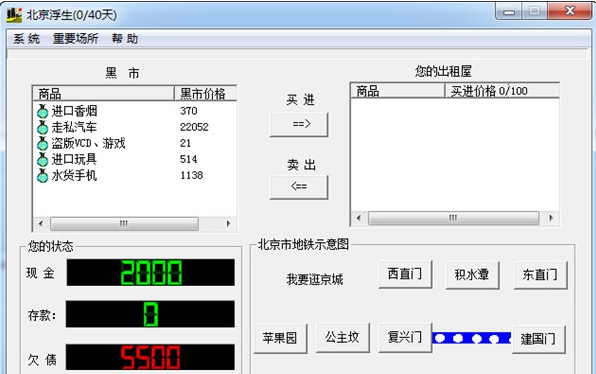Select the 进口香烟 item name
This screenshot has width=596, height=374.
[74, 111]
